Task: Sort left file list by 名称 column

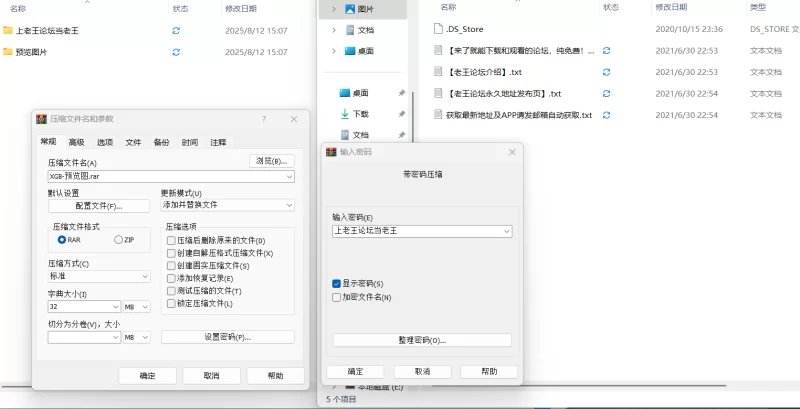Action: [18, 9]
